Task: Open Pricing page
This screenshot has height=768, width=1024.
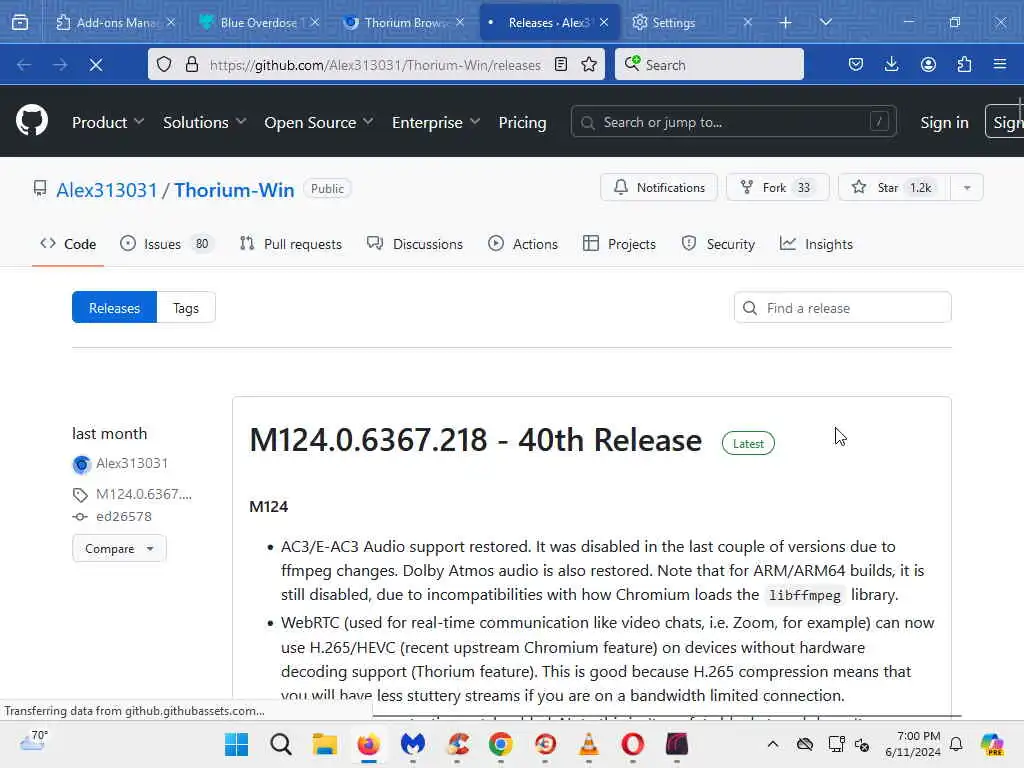Action: point(522,122)
